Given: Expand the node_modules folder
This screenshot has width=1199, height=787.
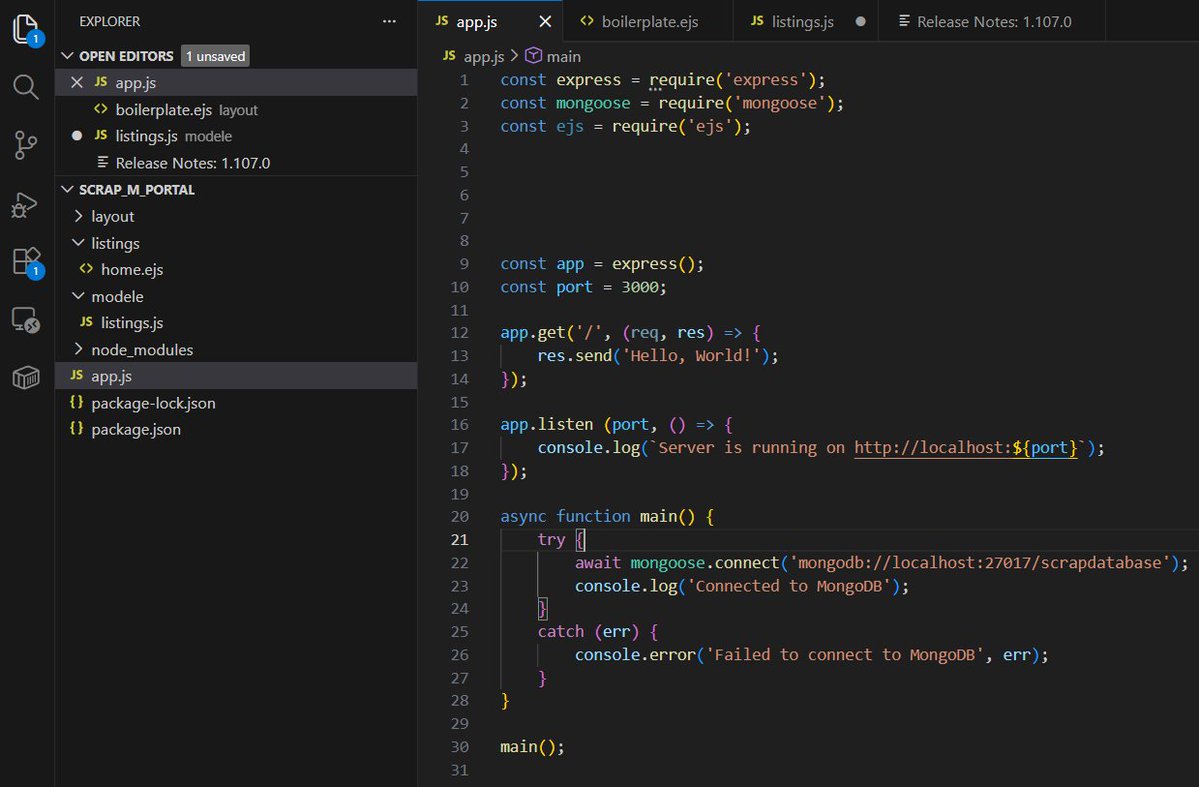Looking at the screenshot, I should pyautogui.click(x=78, y=350).
